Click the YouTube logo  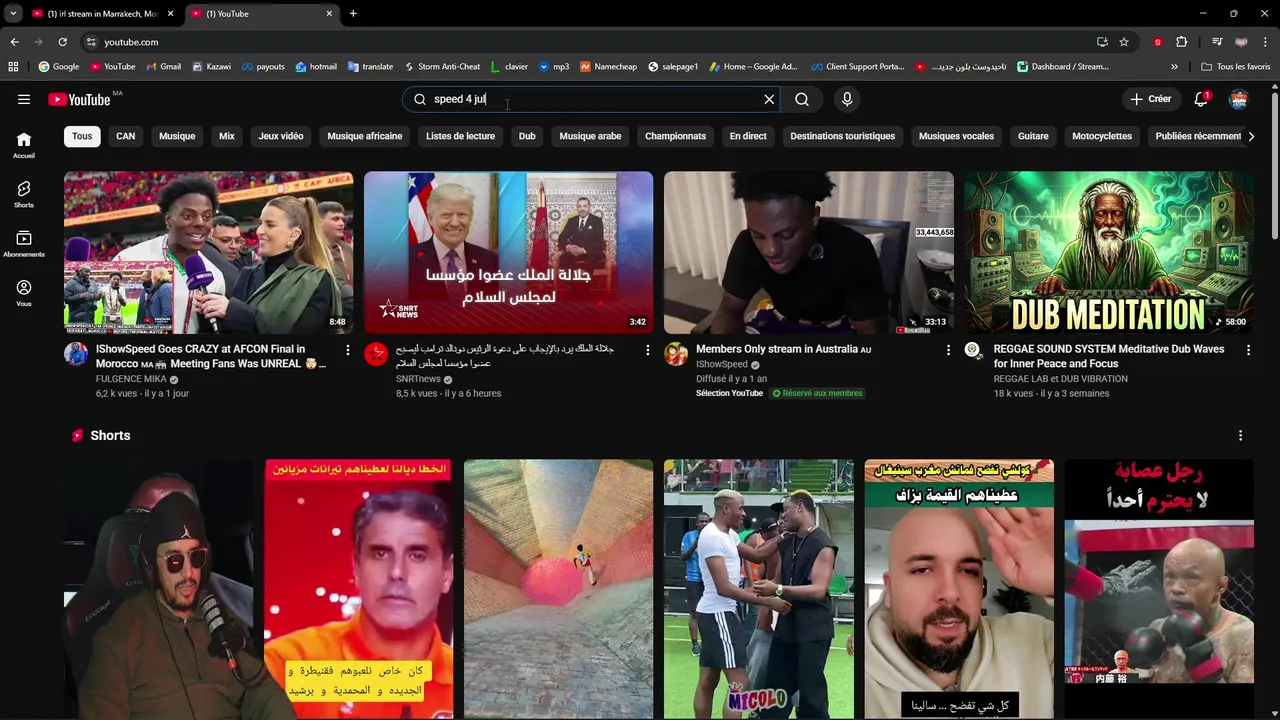pyautogui.click(x=79, y=99)
